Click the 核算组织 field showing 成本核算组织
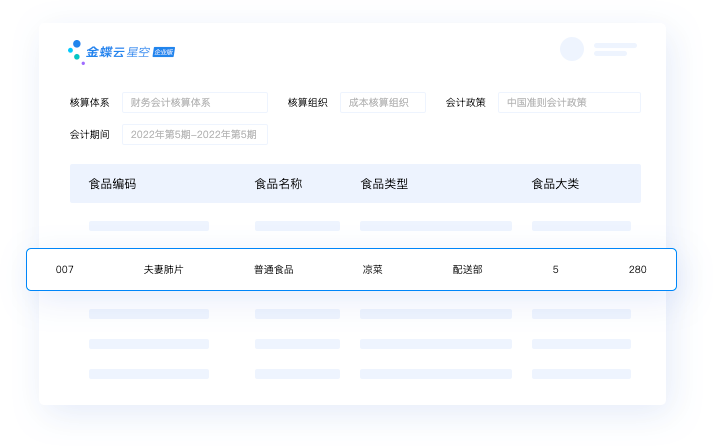 pyautogui.click(x=382, y=102)
